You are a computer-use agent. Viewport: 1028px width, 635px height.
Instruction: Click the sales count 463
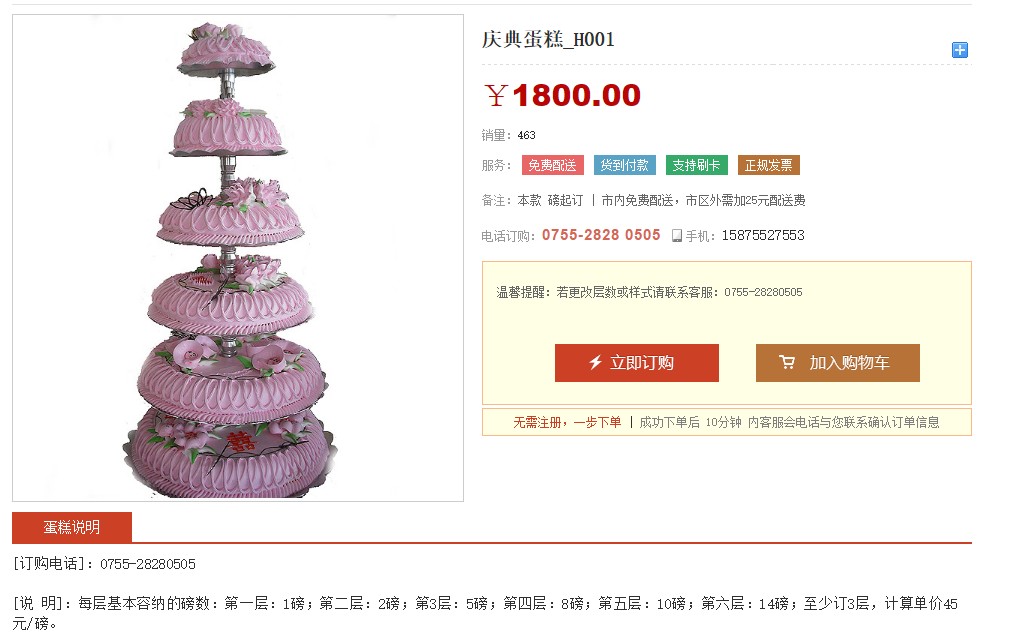526,136
